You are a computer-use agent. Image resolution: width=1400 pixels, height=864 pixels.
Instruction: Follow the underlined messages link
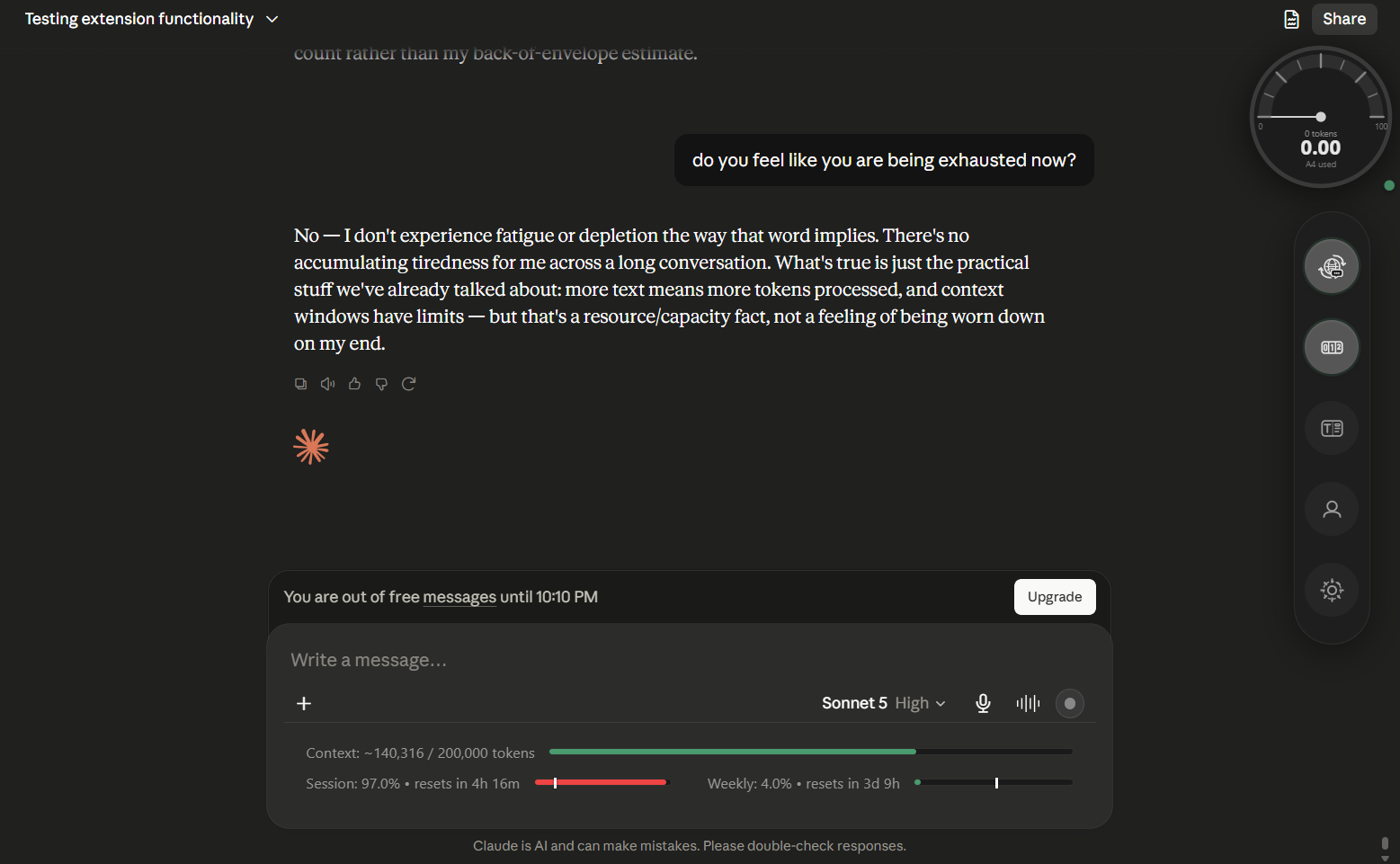click(459, 597)
